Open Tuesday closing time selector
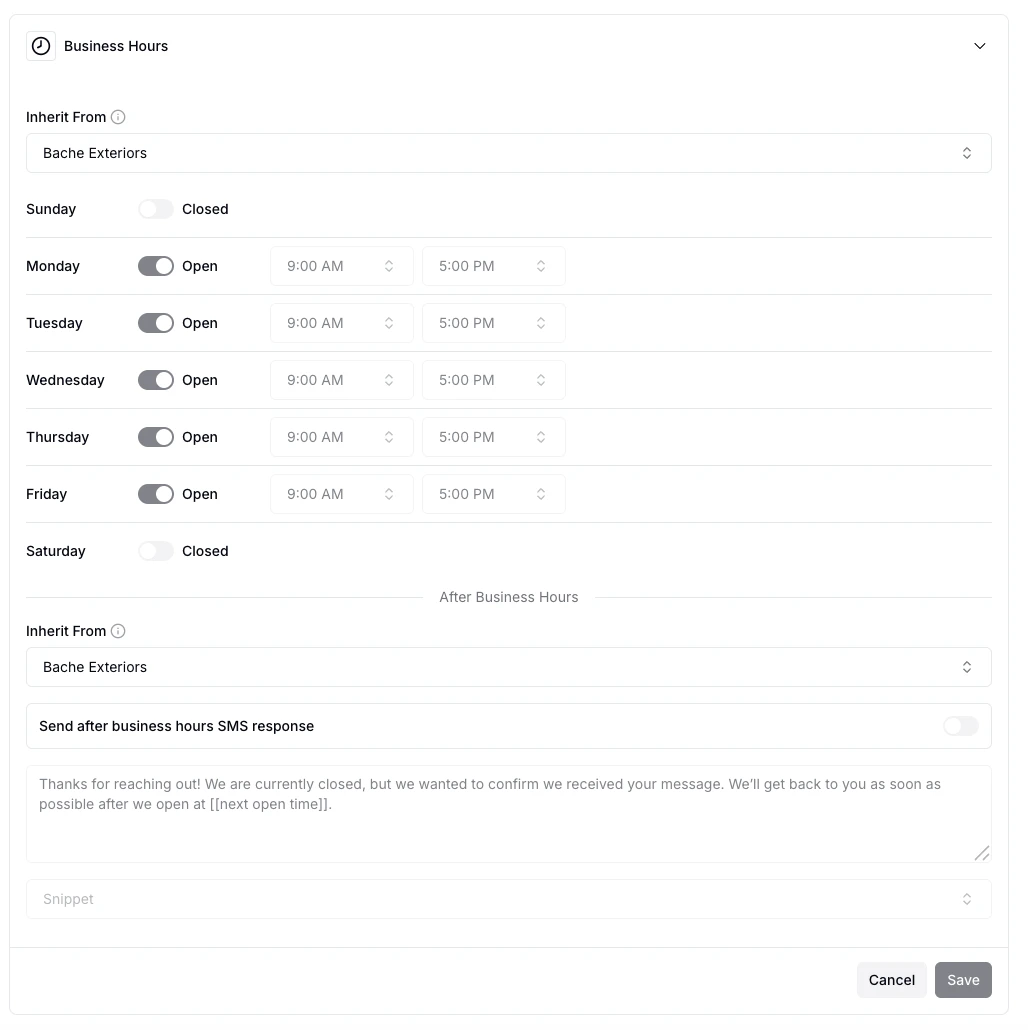The height and width of the screenshot is (1030, 1028). click(494, 323)
